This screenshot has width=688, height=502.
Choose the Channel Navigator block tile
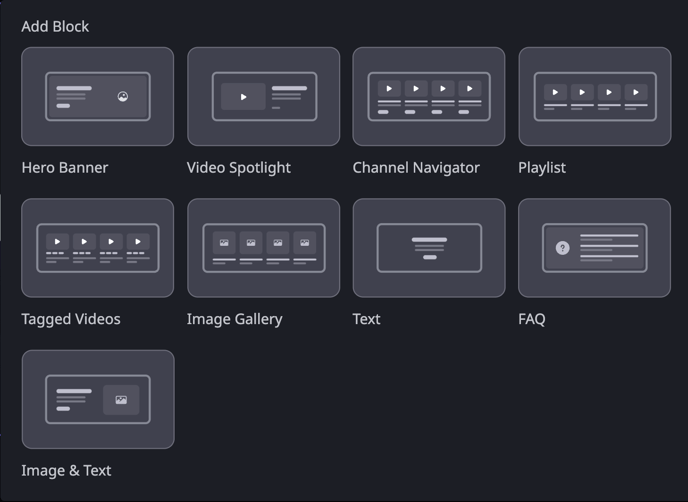429,97
